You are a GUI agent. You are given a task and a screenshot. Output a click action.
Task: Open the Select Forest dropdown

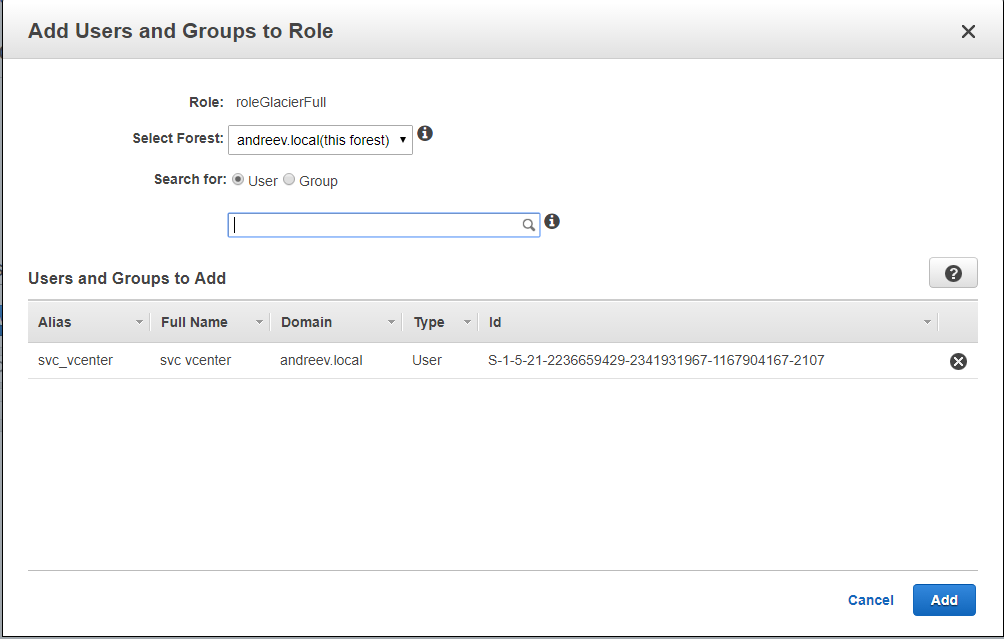[x=320, y=140]
